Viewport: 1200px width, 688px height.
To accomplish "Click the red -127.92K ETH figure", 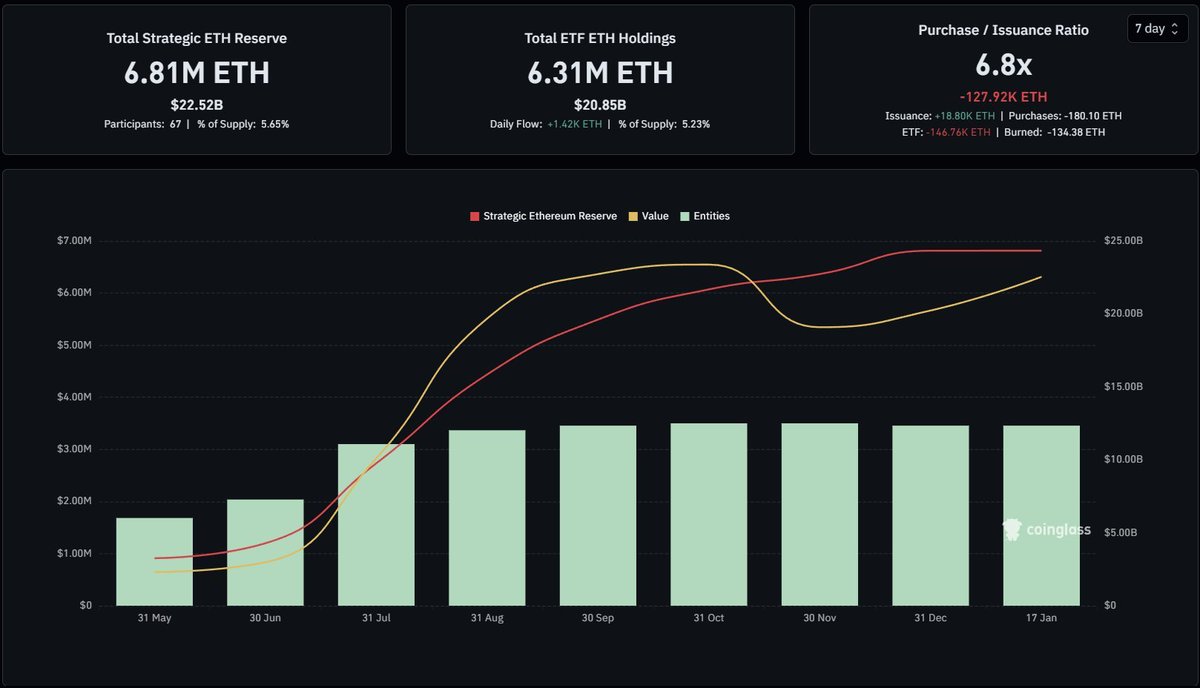I will pyautogui.click(x=1003, y=97).
